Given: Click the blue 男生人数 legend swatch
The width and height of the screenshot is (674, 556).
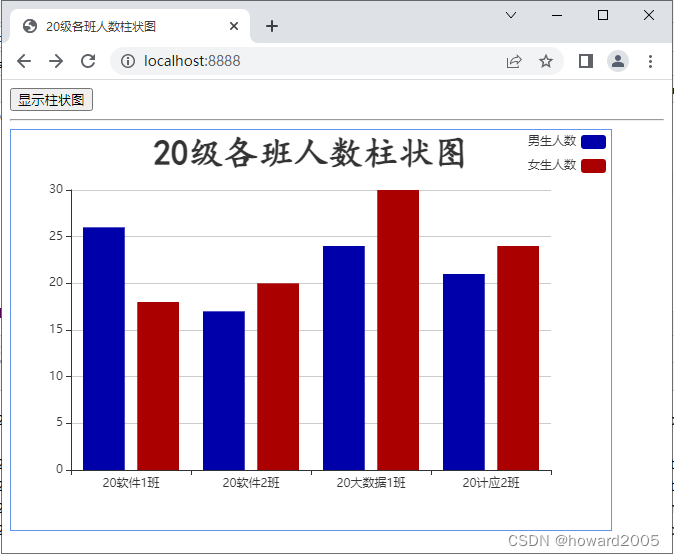Looking at the screenshot, I should 593,141.
